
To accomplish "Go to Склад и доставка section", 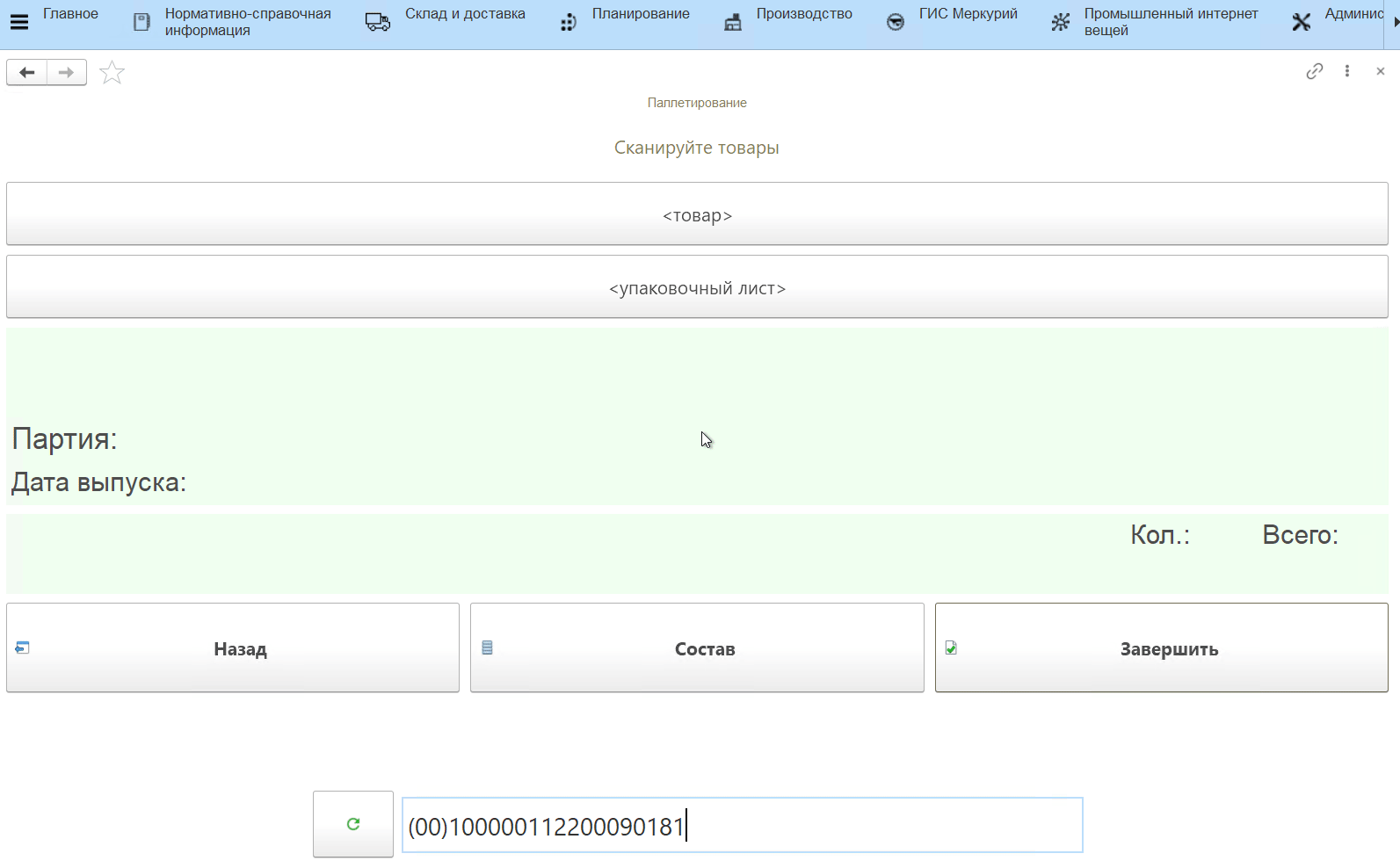I will click(x=464, y=14).
